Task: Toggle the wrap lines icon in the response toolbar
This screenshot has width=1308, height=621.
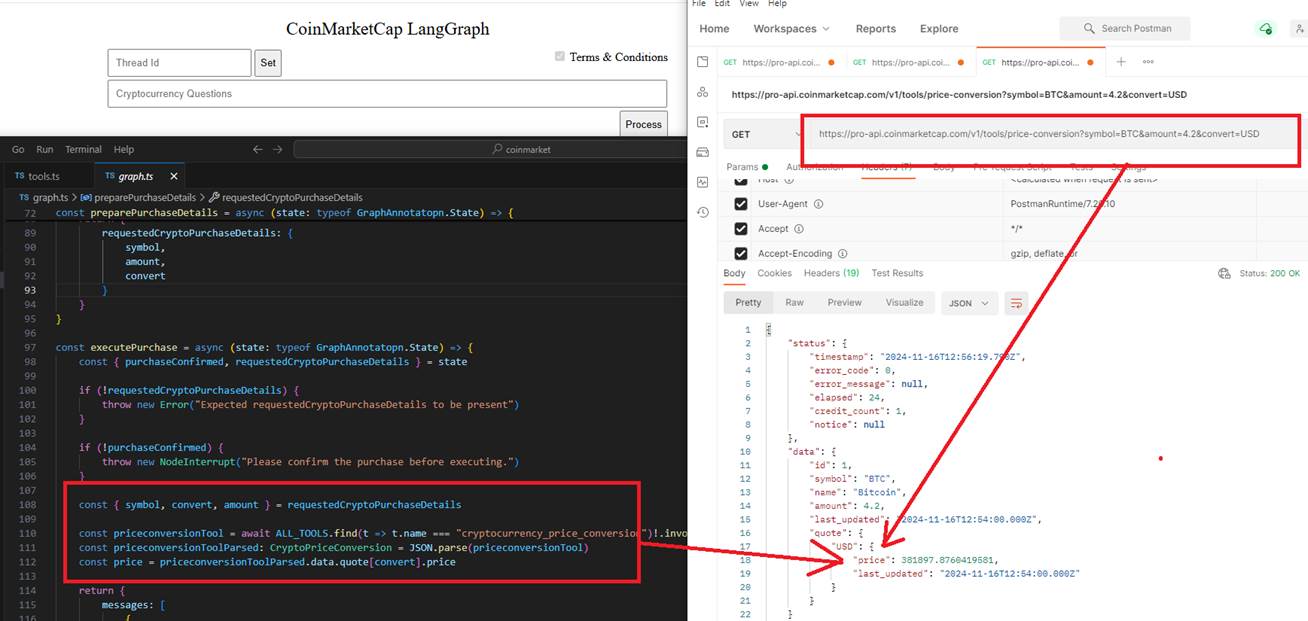Action: [1016, 303]
